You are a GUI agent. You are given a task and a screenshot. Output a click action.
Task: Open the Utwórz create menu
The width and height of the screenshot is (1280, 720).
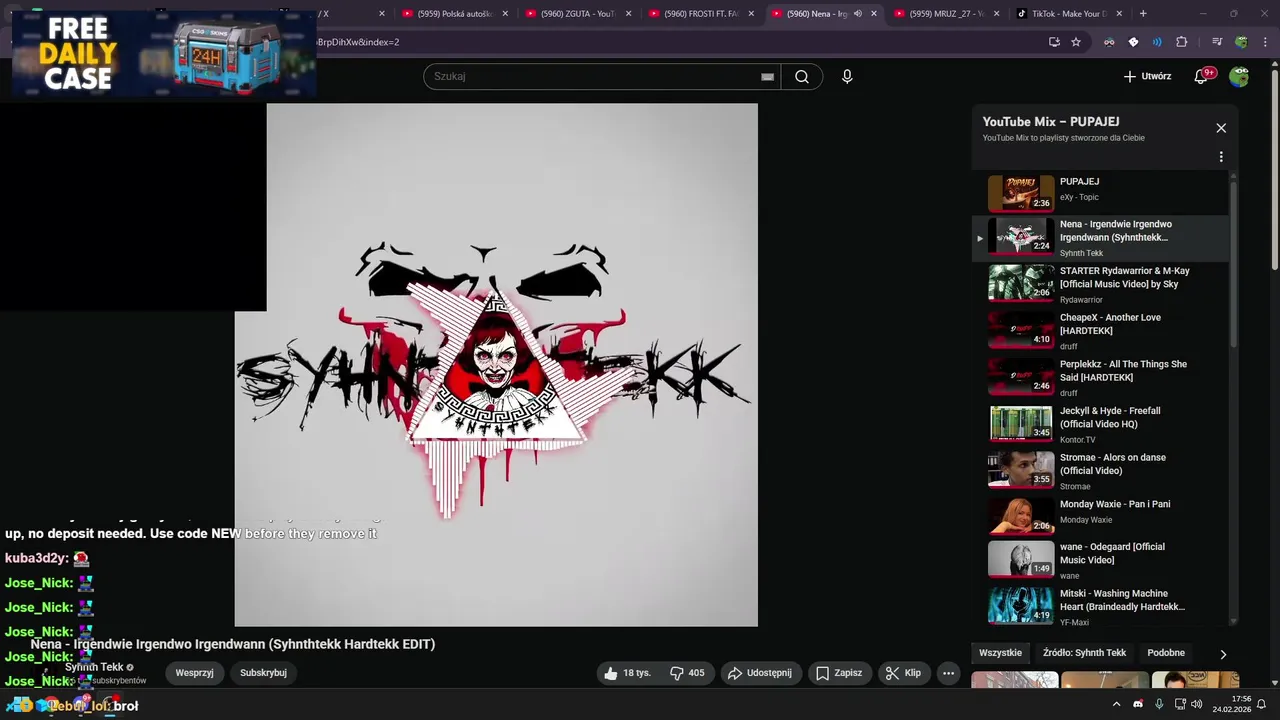tap(1147, 77)
